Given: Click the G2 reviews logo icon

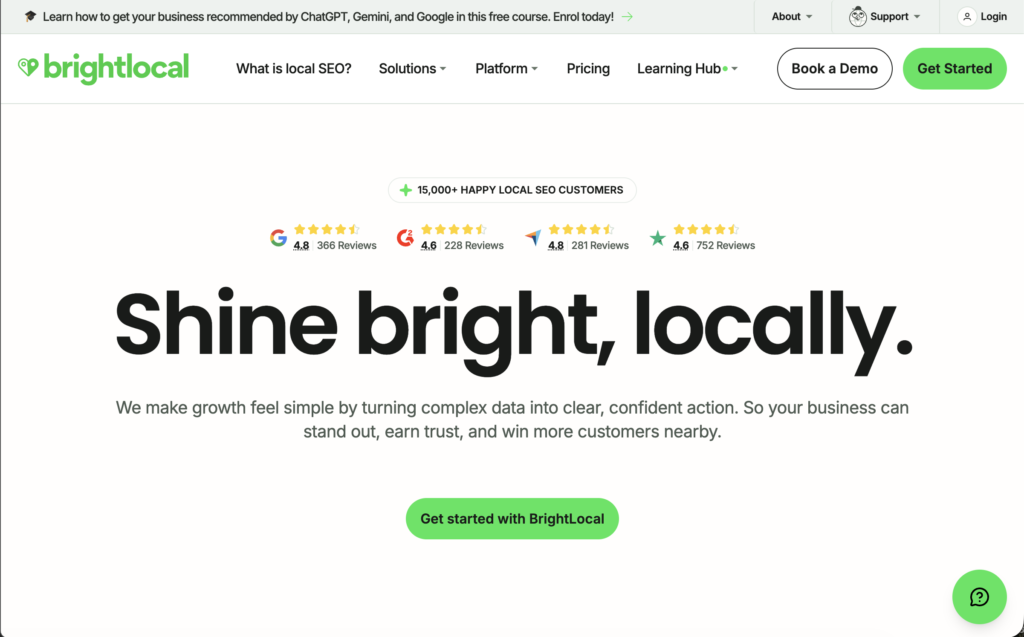Looking at the screenshot, I should (x=406, y=238).
